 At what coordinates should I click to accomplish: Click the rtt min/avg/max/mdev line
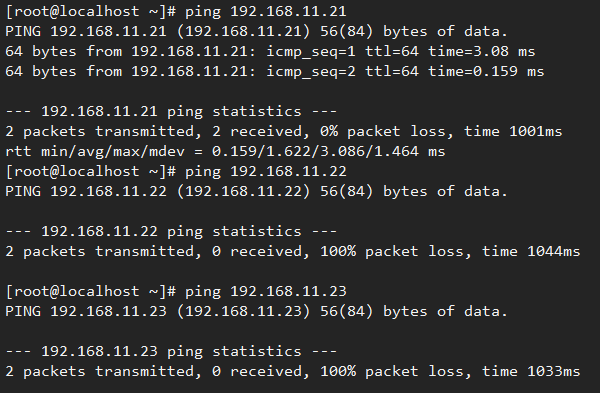tap(225, 152)
